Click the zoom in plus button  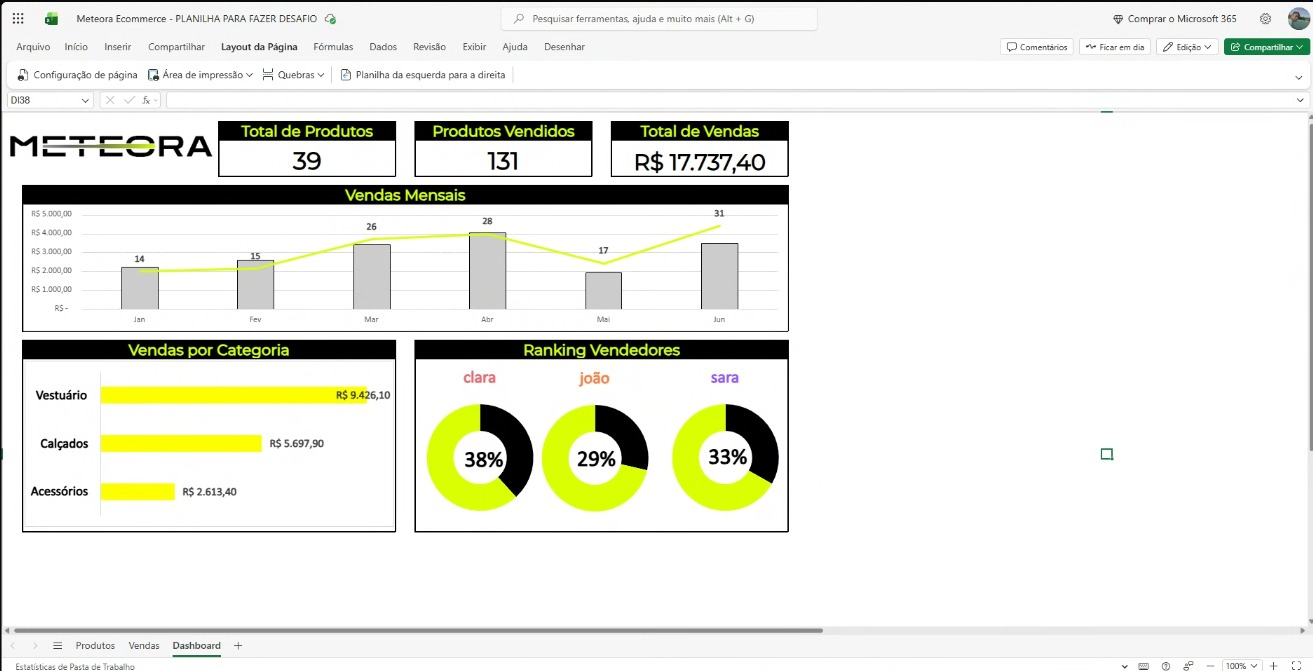(x=1273, y=665)
